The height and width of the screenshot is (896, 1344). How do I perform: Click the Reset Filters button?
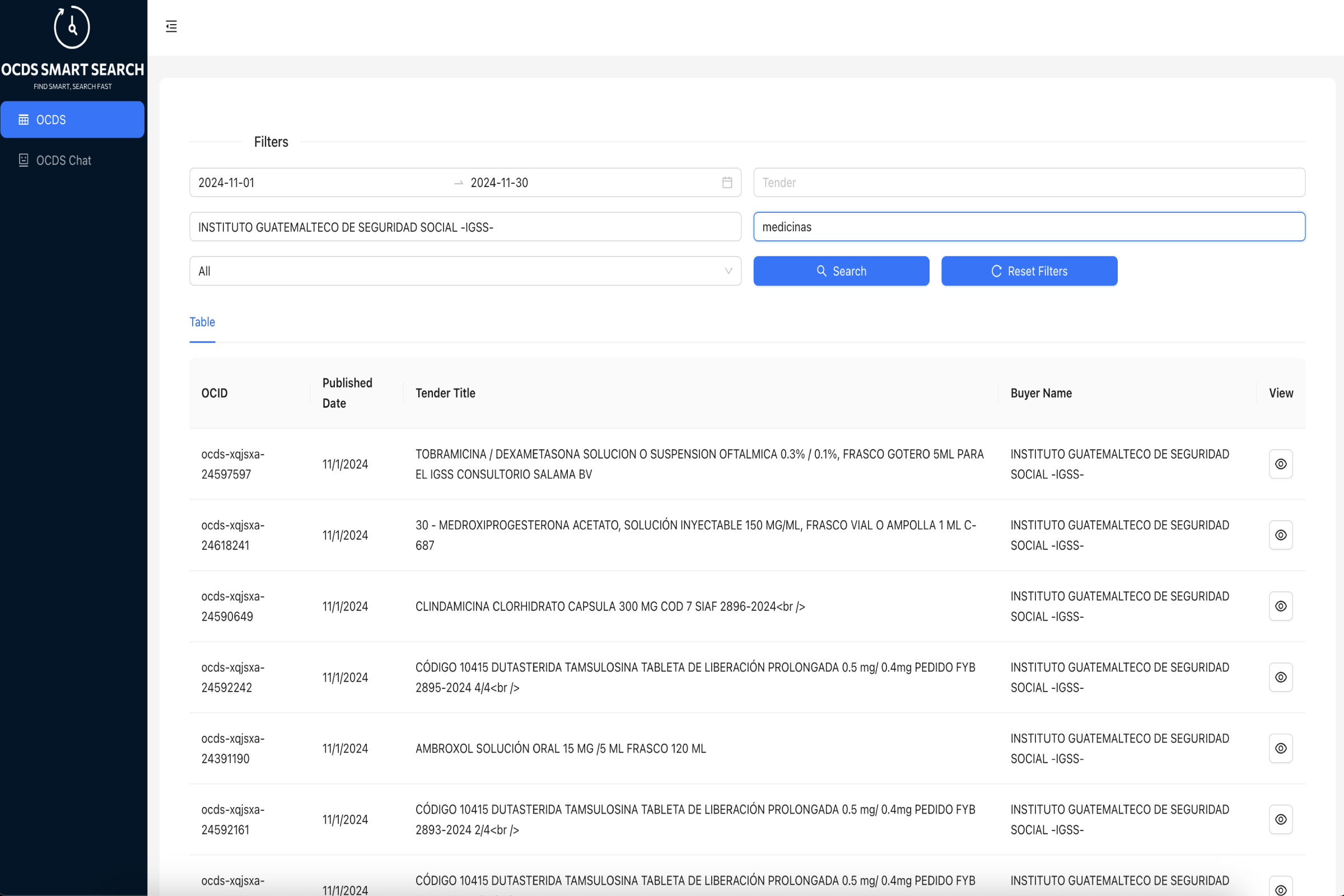tap(1029, 271)
